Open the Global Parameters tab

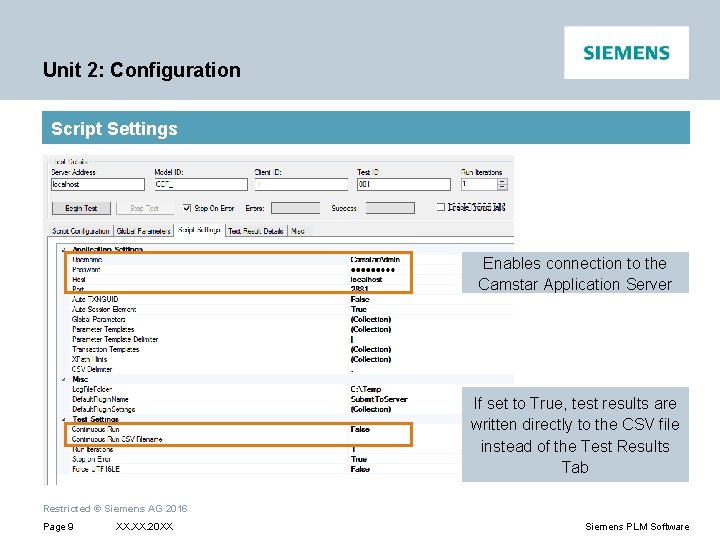click(x=143, y=231)
